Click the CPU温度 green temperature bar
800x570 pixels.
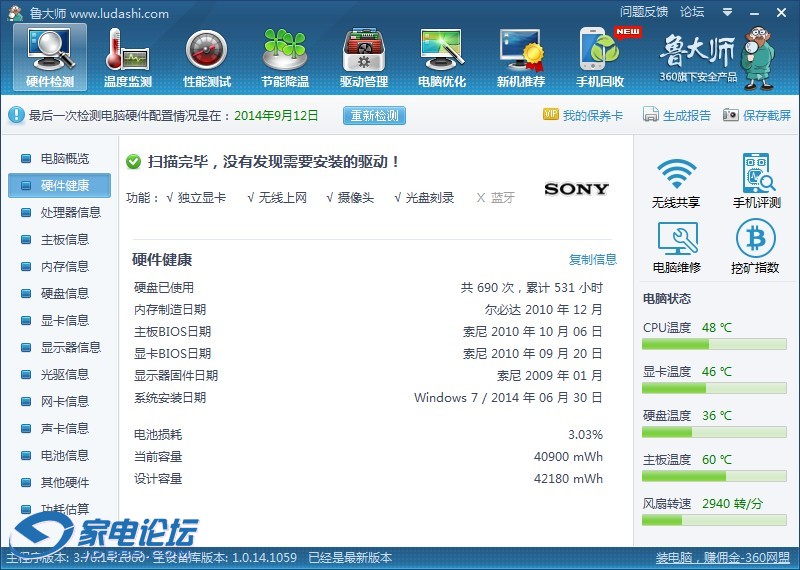pos(714,344)
